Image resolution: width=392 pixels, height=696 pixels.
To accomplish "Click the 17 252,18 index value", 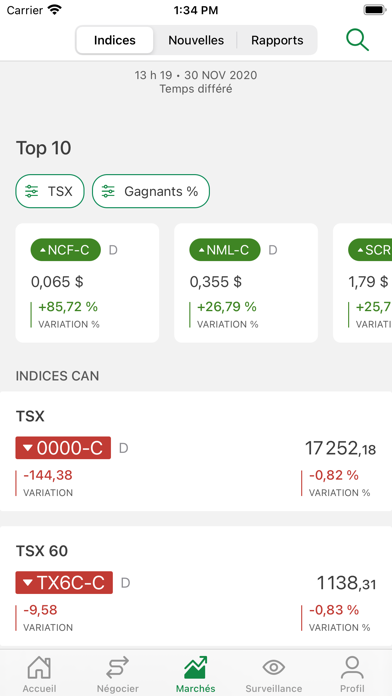I will pyautogui.click(x=341, y=448).
